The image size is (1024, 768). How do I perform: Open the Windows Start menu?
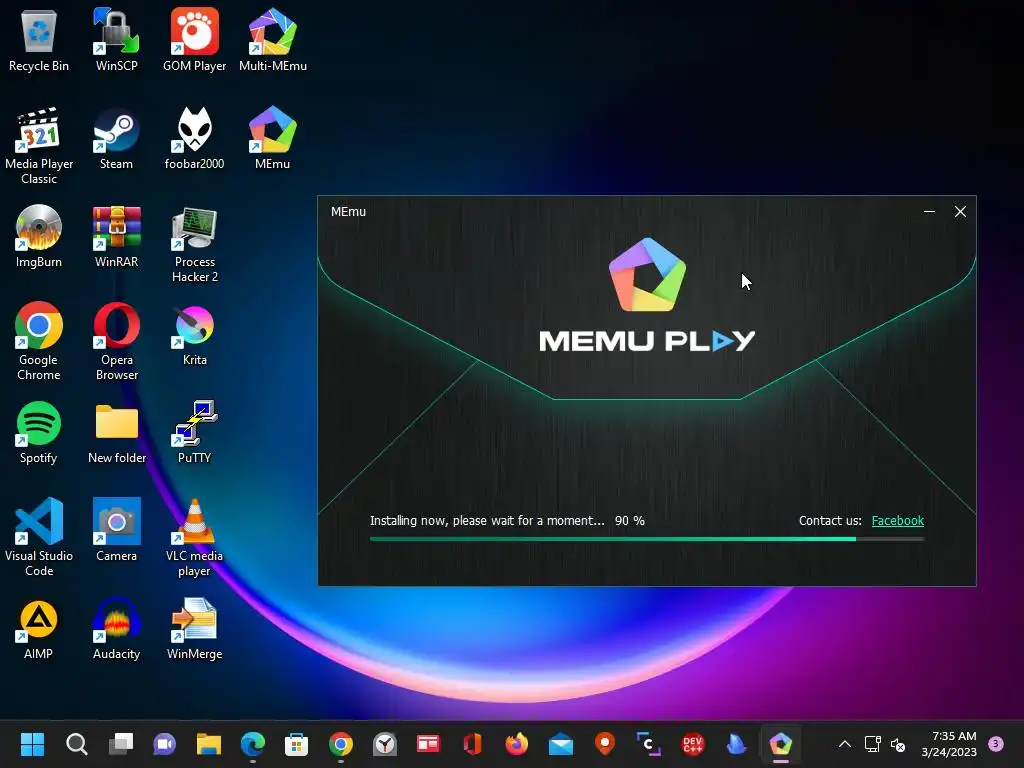click(32, 744)
